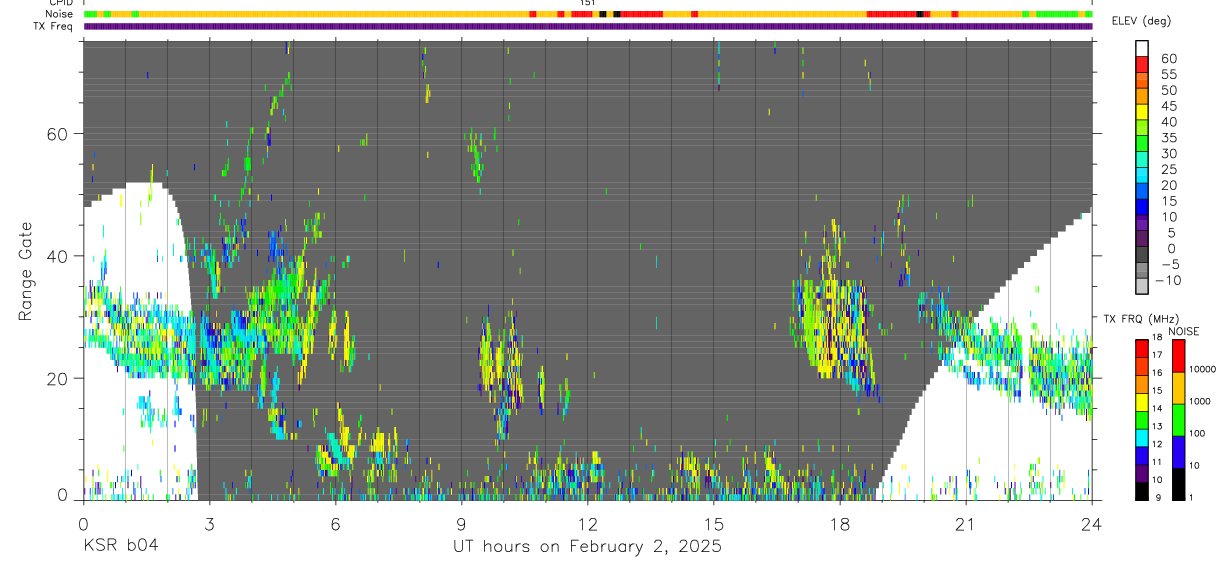Viewport: 1228px width, 567px height.
Task: Pick the yellow swatch in TX FRQ scale
Action: [x=1142, y=402]
